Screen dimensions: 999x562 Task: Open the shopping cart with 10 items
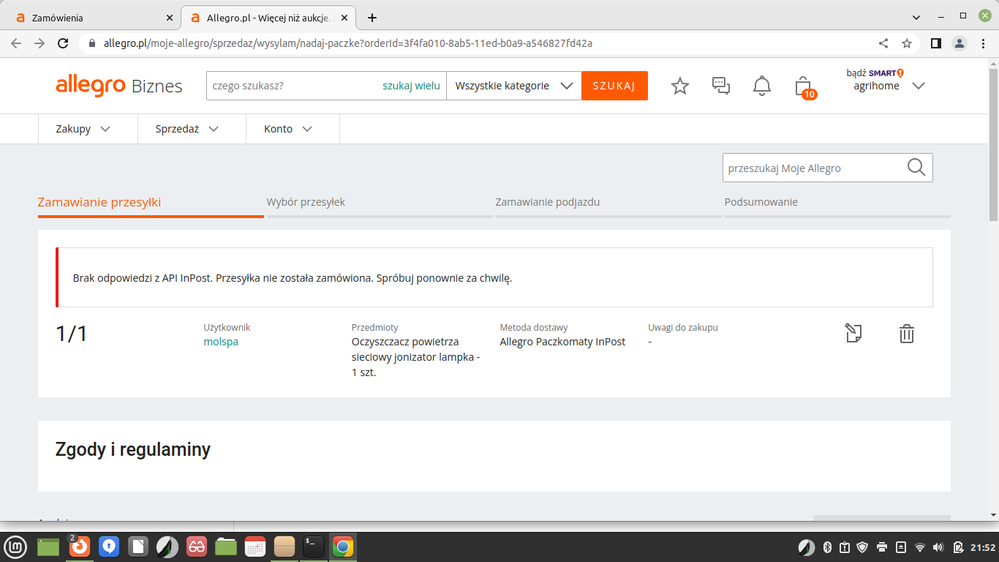(x=805, y=87)
